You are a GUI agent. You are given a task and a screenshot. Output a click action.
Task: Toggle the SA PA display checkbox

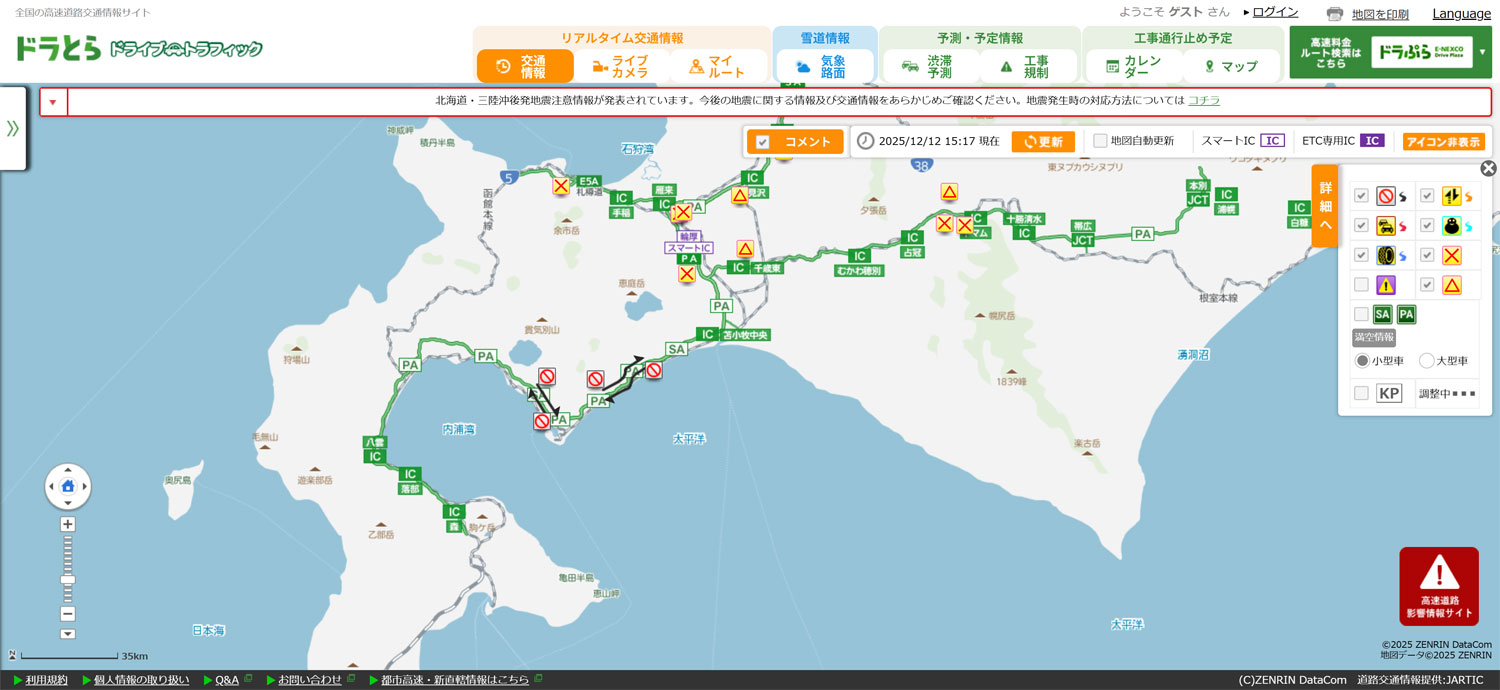pyautogui.click(x=1361, y=315)
